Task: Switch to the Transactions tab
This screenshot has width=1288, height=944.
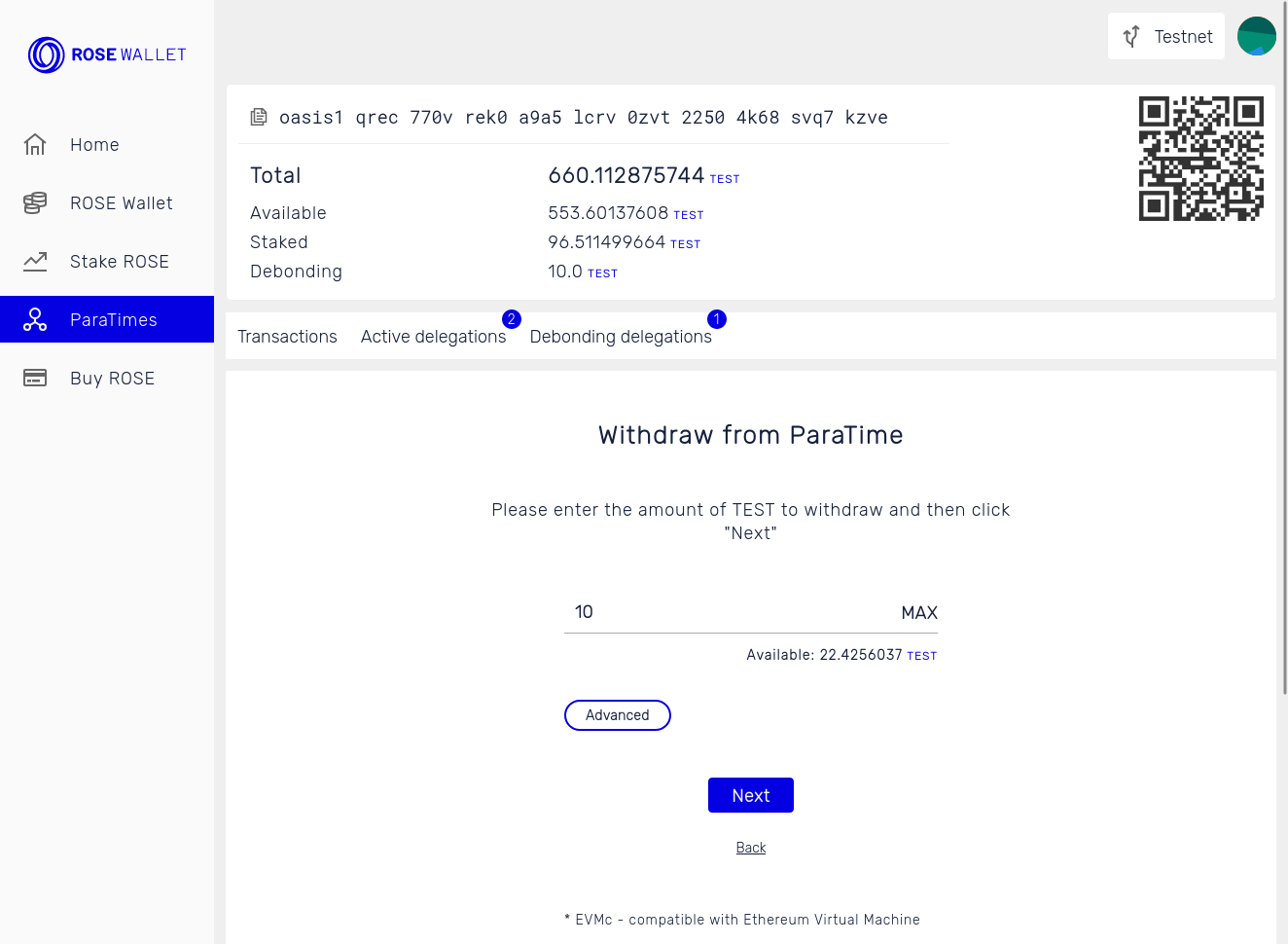Action: click(287, 336)
